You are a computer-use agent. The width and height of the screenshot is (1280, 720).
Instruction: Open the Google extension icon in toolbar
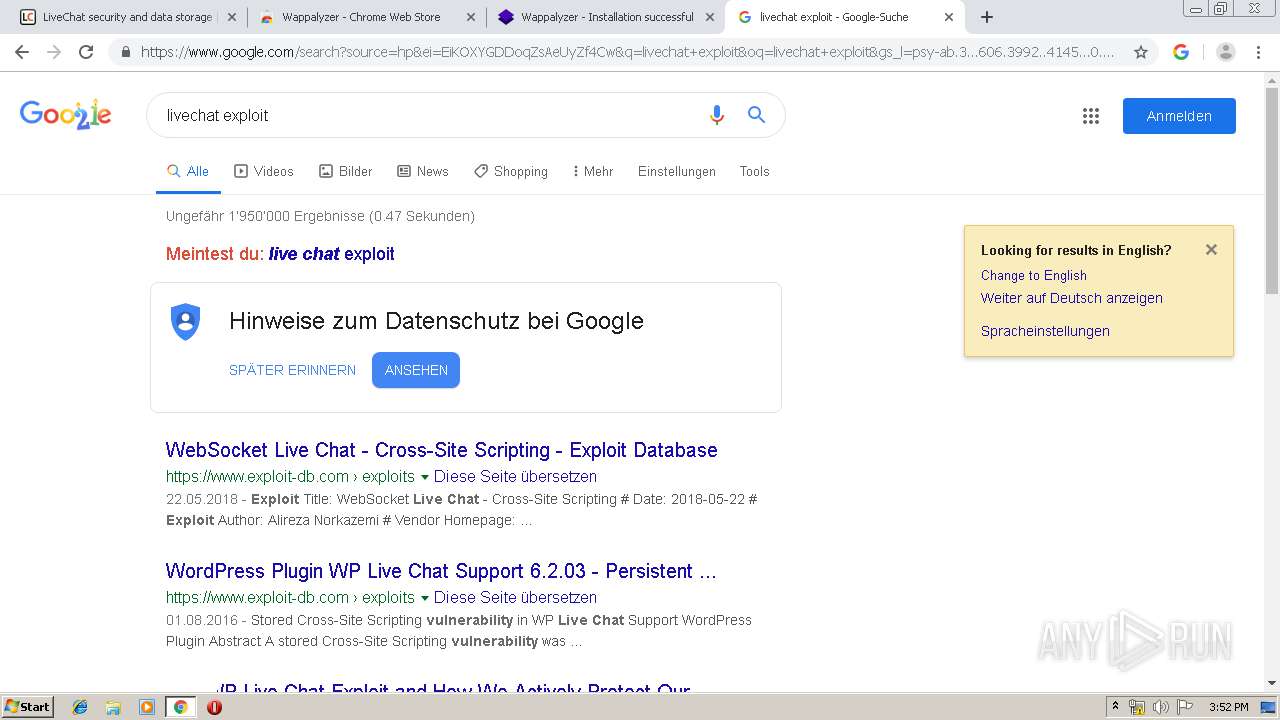click(x=1181, y=52)
